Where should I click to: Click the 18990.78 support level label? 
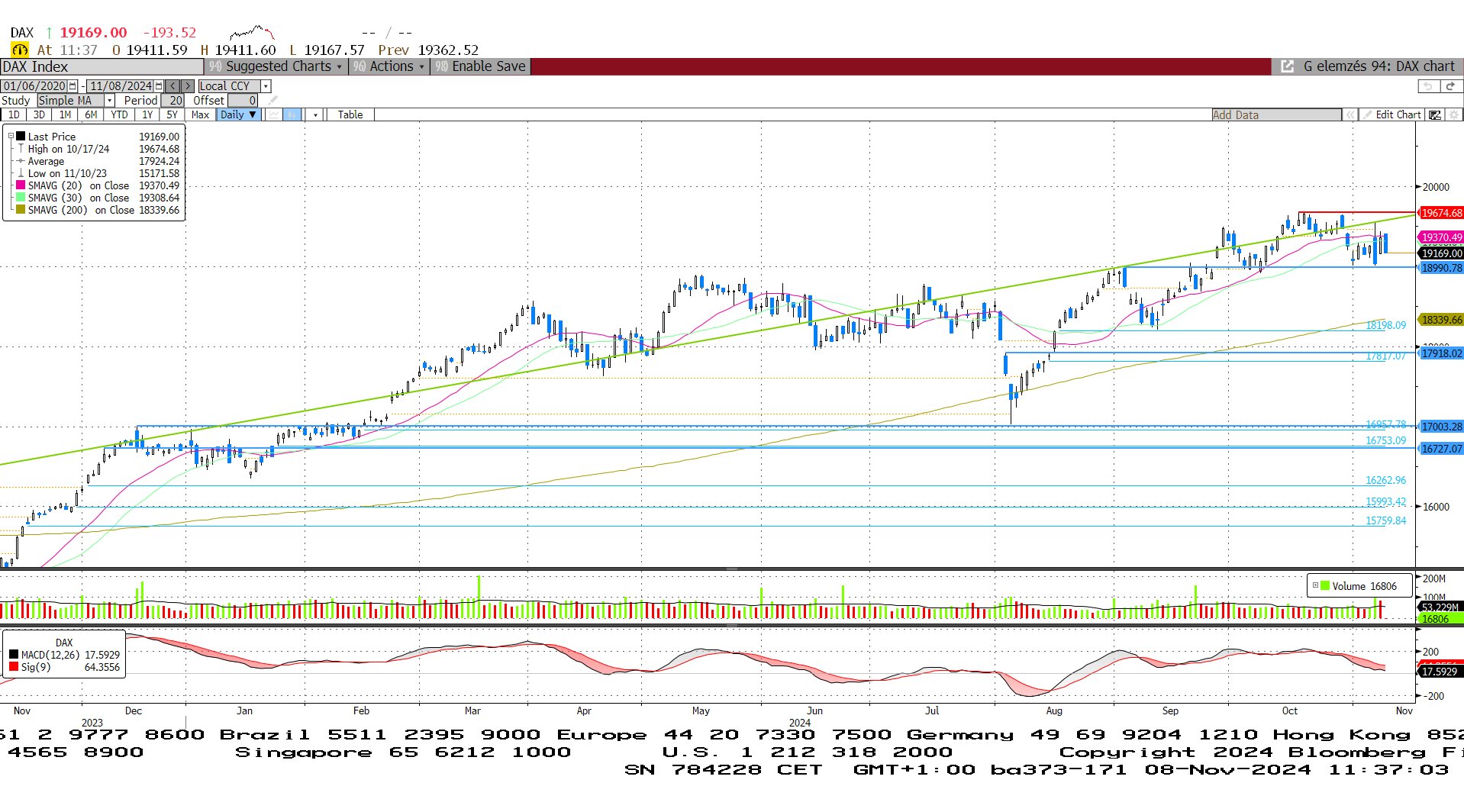pyautogui.click(x=1441, y=268)
